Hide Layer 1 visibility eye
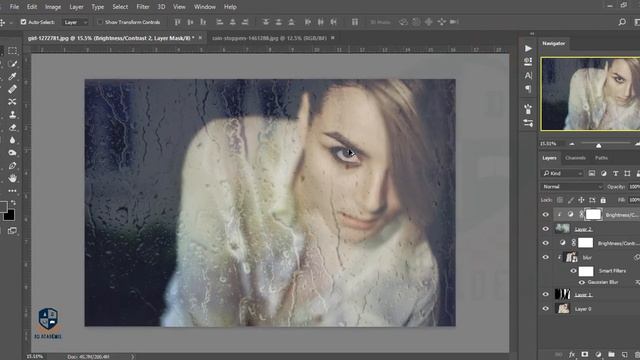This screenshot has height=360, width=640. [546, 294]
